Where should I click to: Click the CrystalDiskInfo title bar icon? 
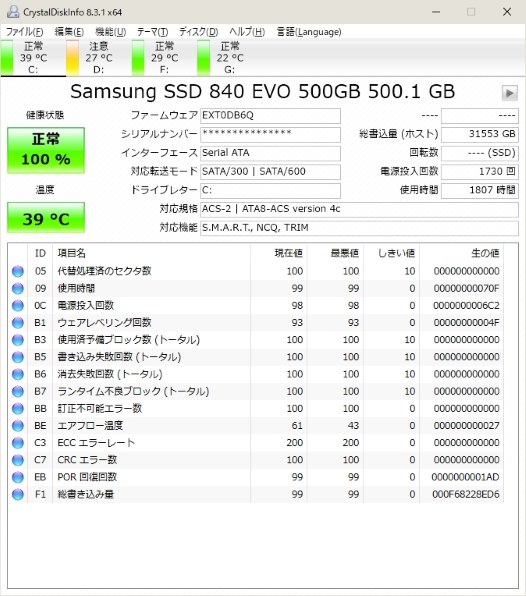point(13,12)
